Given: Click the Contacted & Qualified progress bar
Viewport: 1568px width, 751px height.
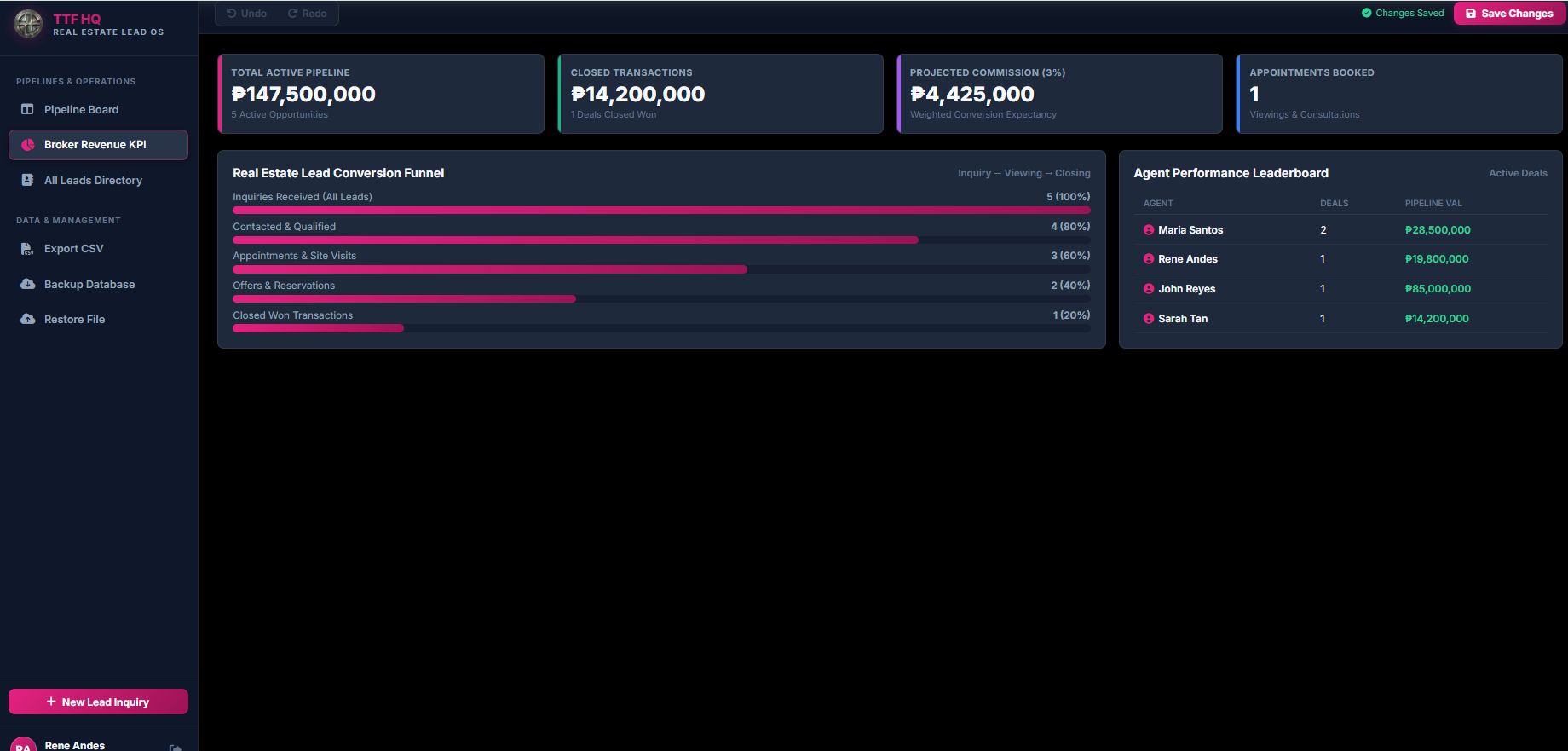Looking at the screenshot, I should pos(661,240).
